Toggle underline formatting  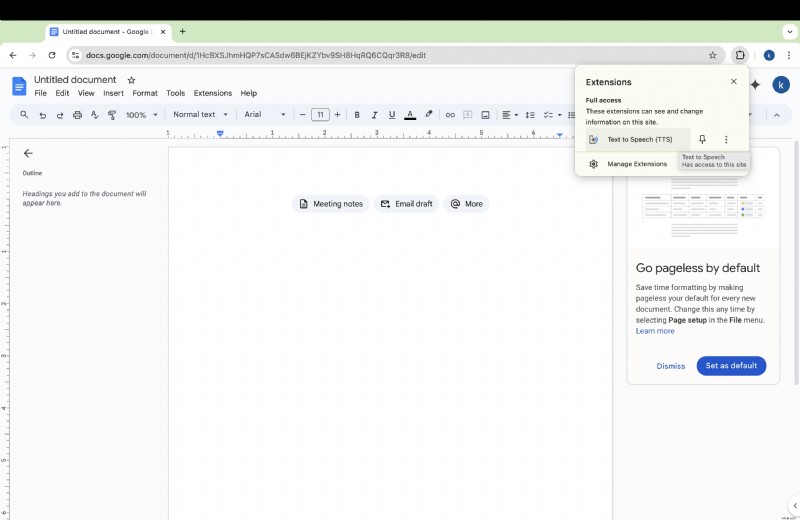(x=391, y=115)
